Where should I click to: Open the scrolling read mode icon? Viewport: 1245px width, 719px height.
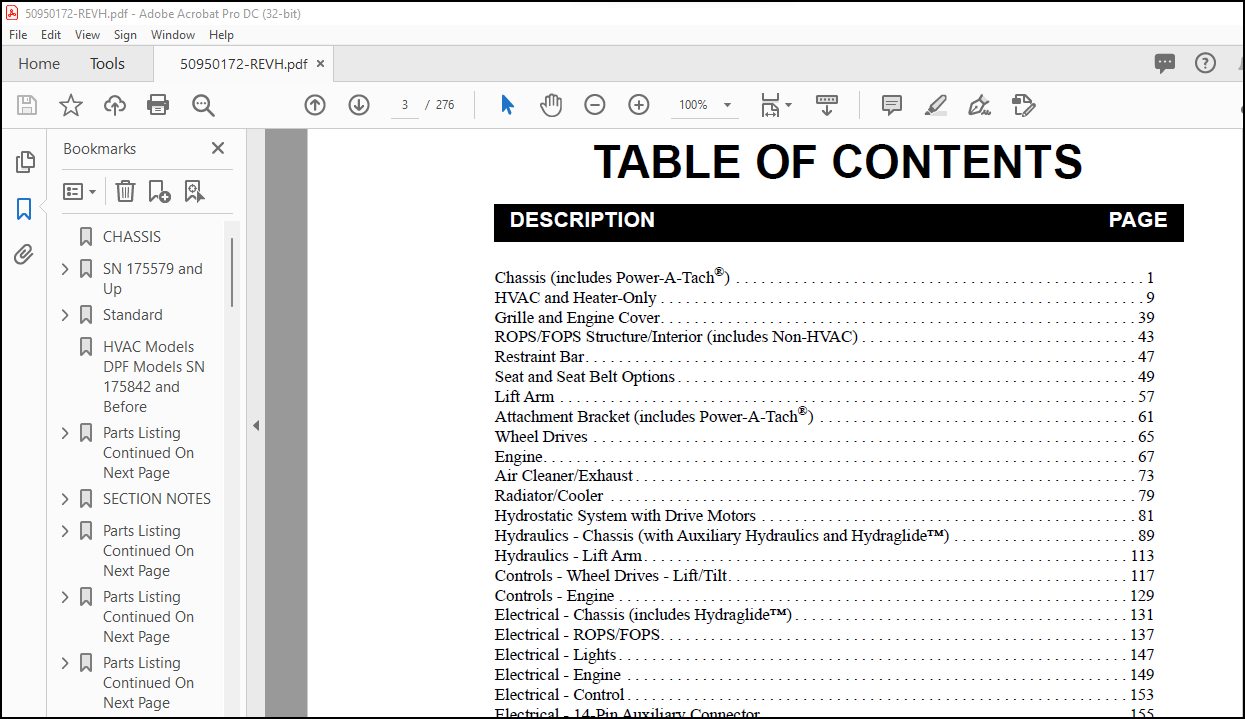pyautogui.click(x=827, y=105)
